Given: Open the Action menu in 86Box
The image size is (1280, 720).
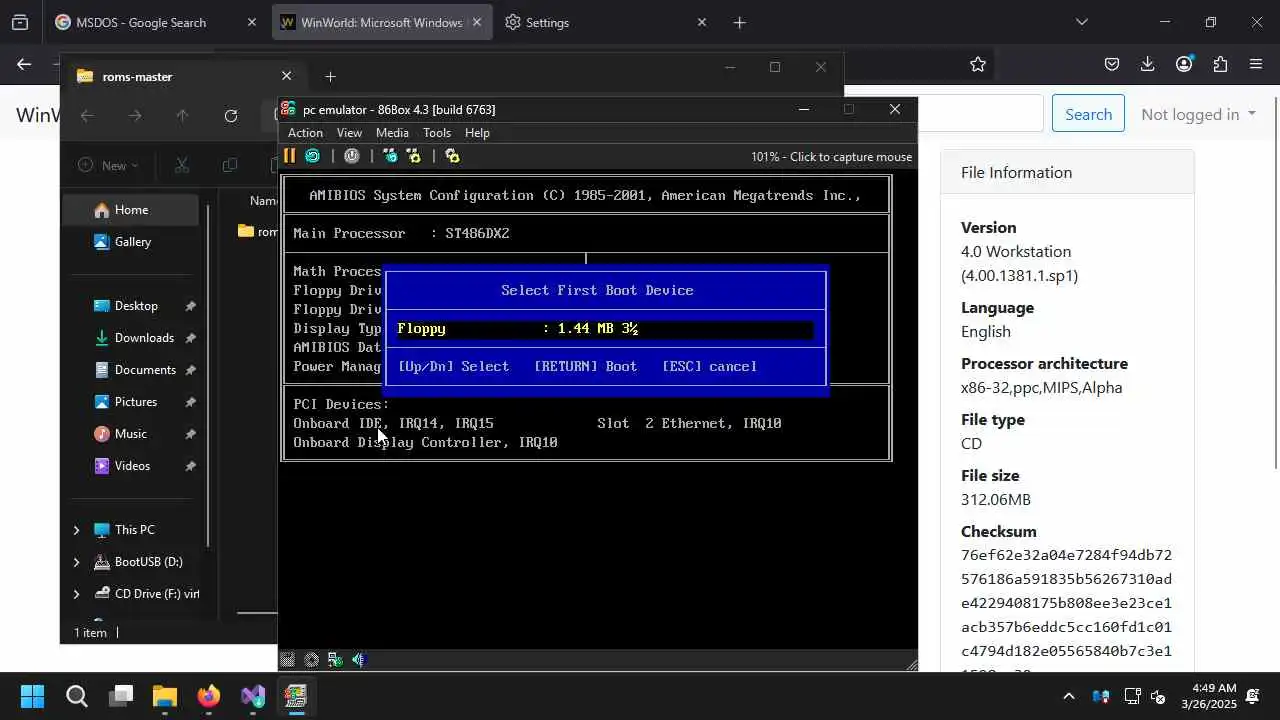Looking at the screenshot, I should (x=305, y=133).
